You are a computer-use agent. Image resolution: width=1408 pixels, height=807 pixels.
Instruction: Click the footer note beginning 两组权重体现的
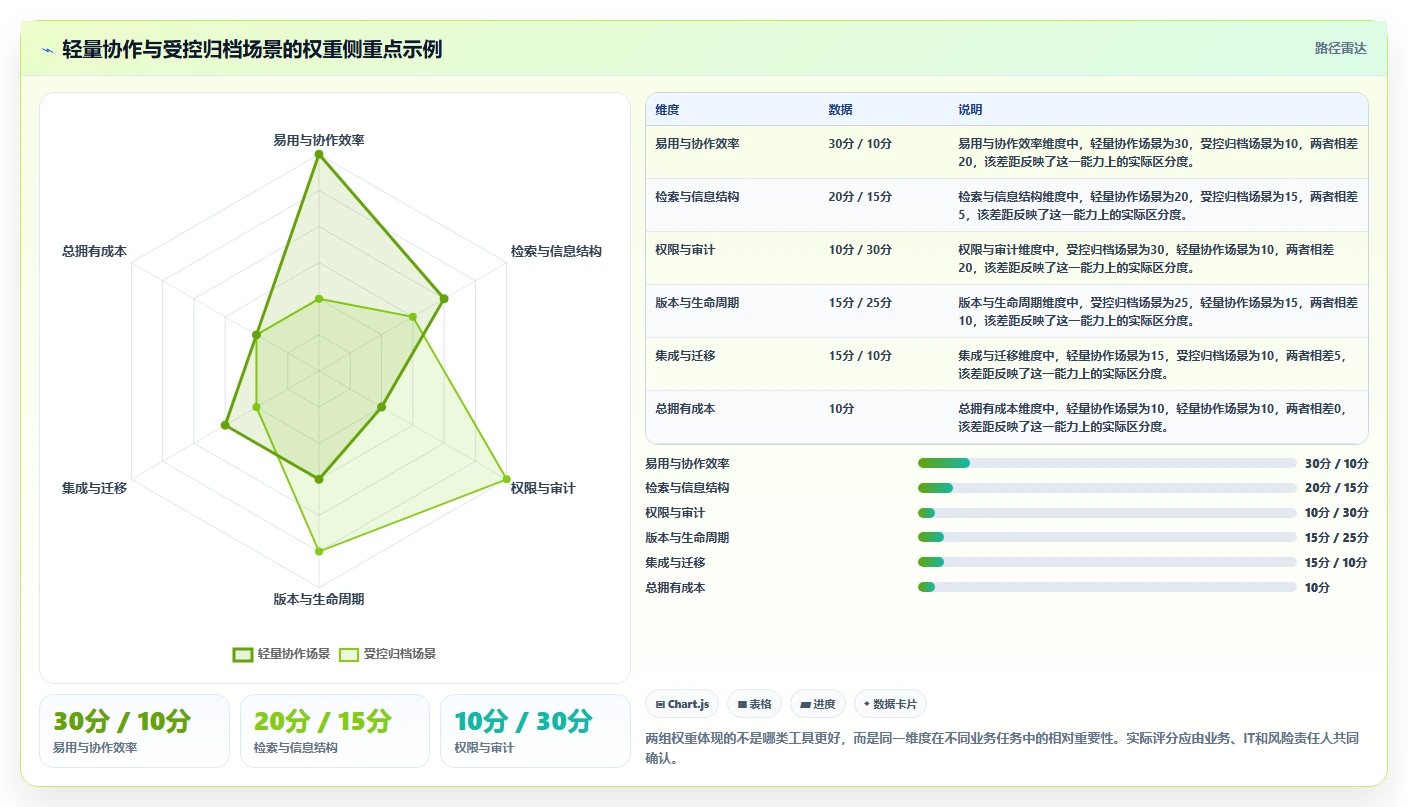(x=1004, y=748)
